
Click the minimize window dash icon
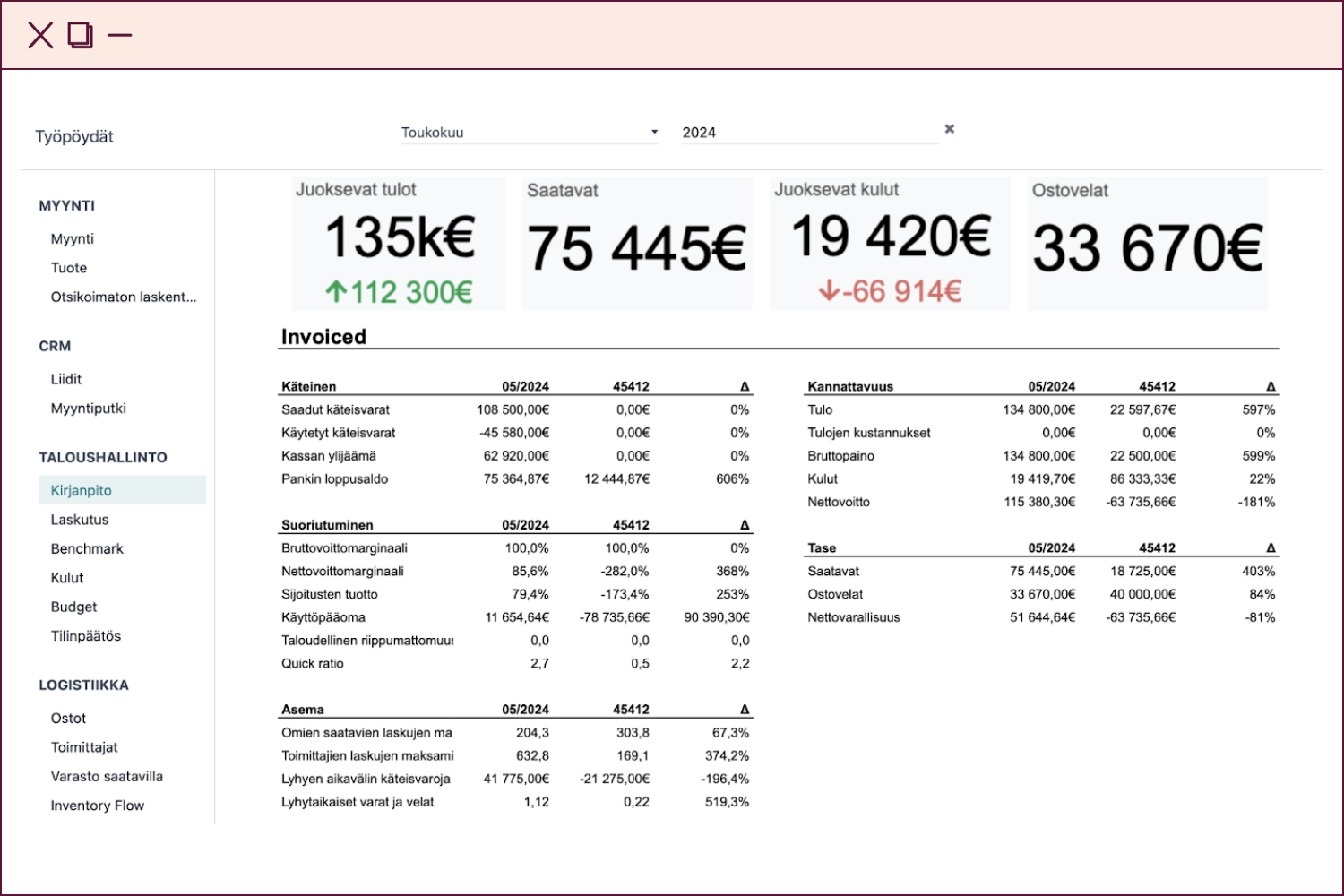120,36
